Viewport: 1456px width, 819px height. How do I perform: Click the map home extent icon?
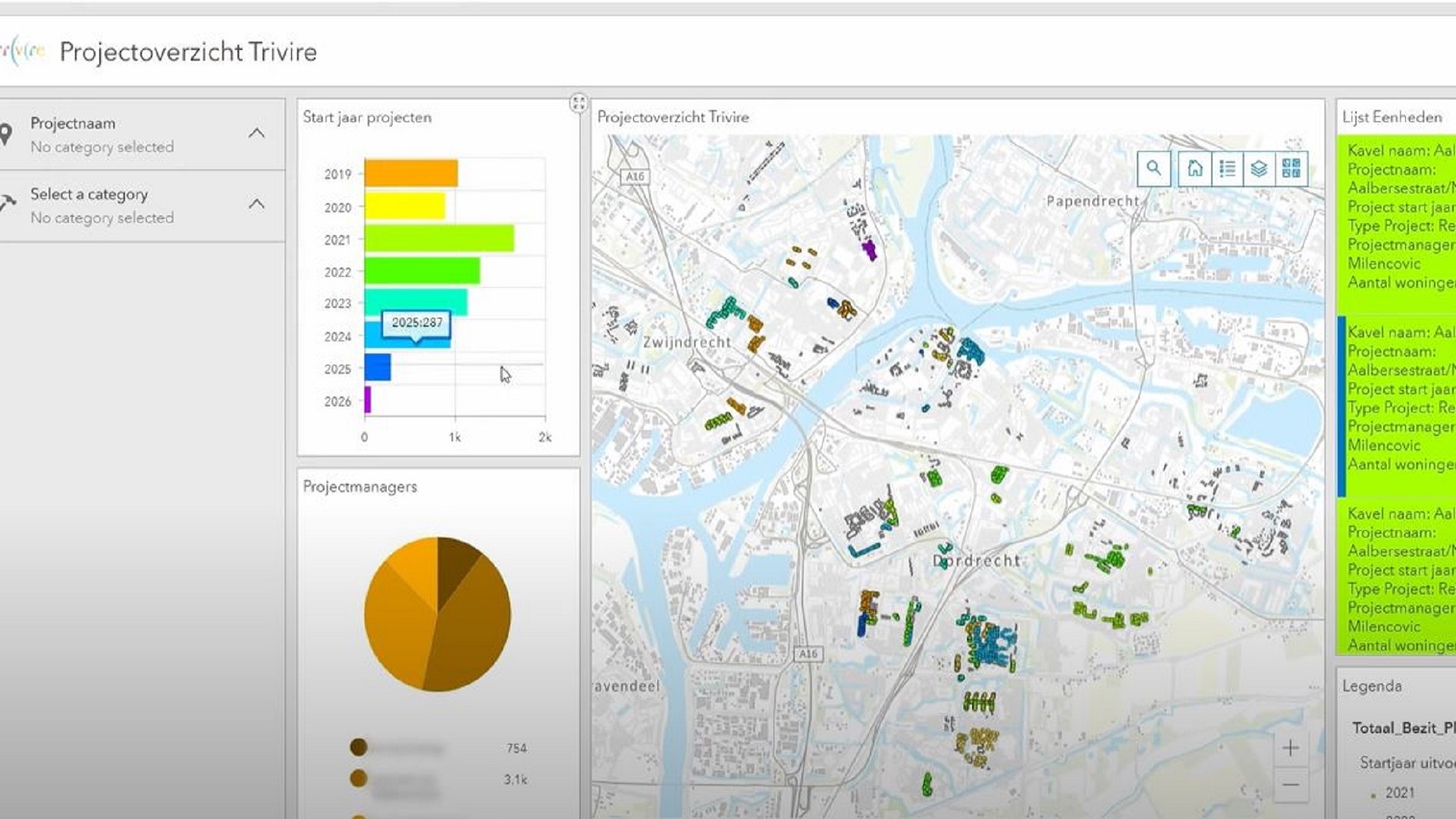click(x=1194, y=168)
